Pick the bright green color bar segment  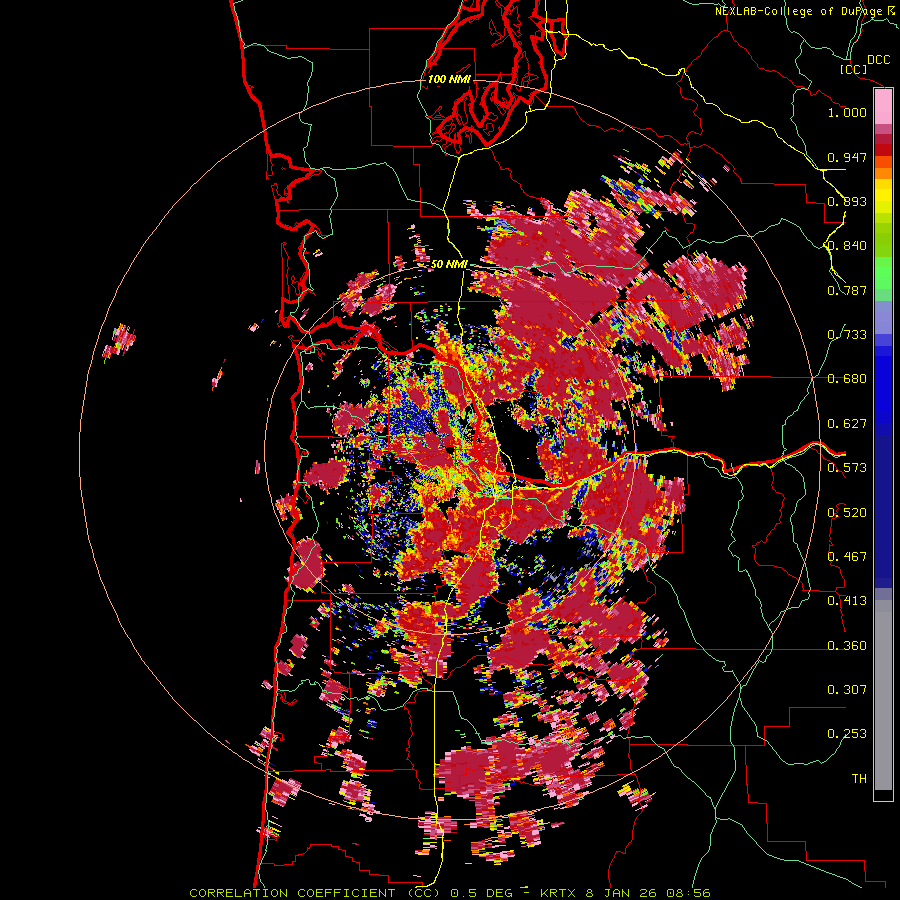pos(883,273)
